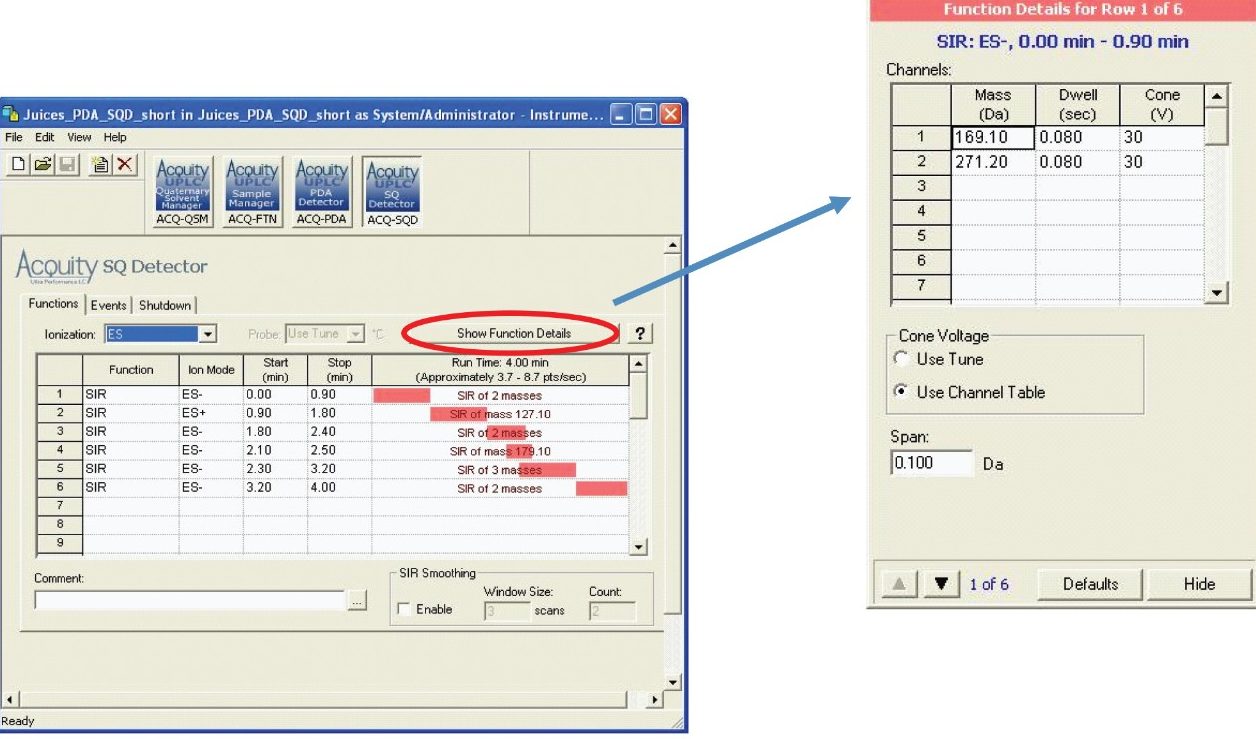
Task: Select the ACQ-FTN Sample Manager icon
Action: pos(251,194)
